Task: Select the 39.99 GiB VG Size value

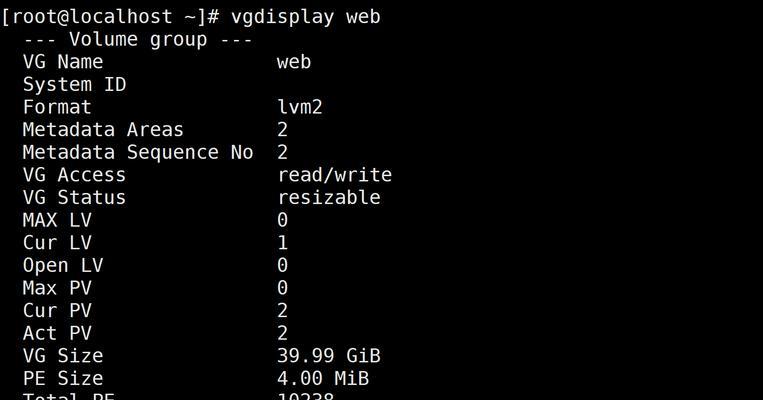Action: [x=329, y=356]
